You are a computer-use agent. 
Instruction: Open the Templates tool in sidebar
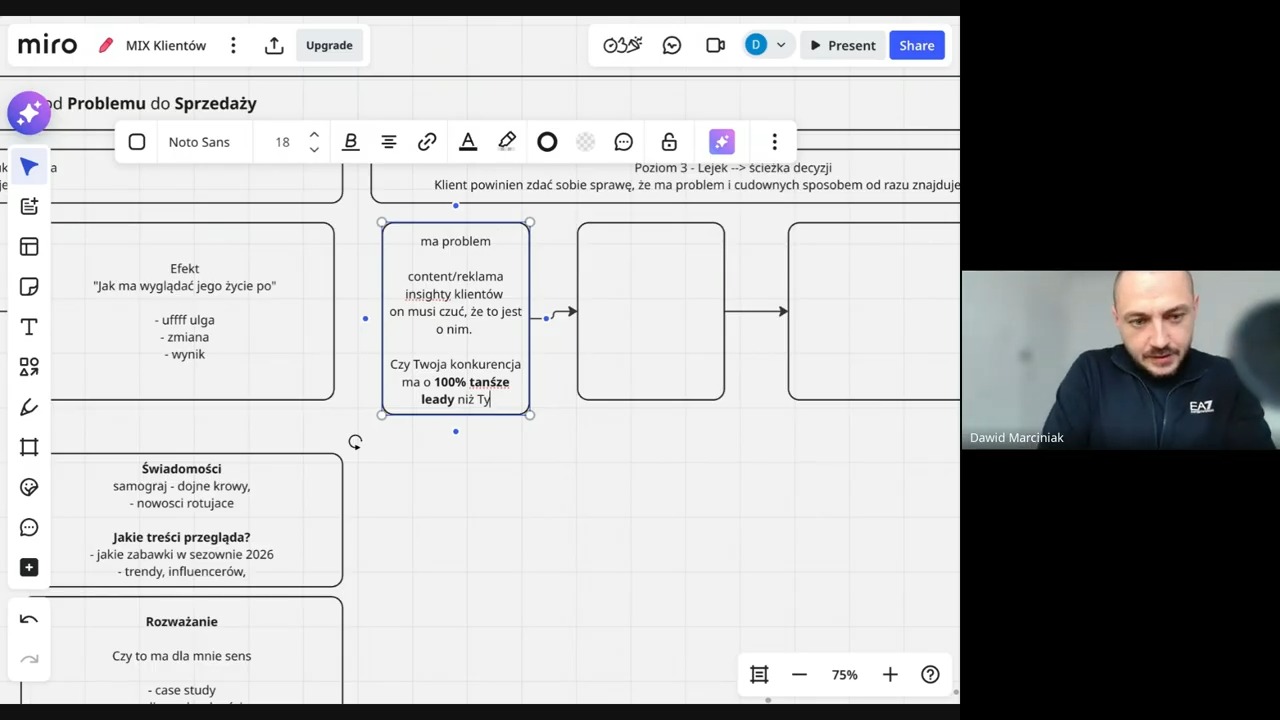pos(29,247)
